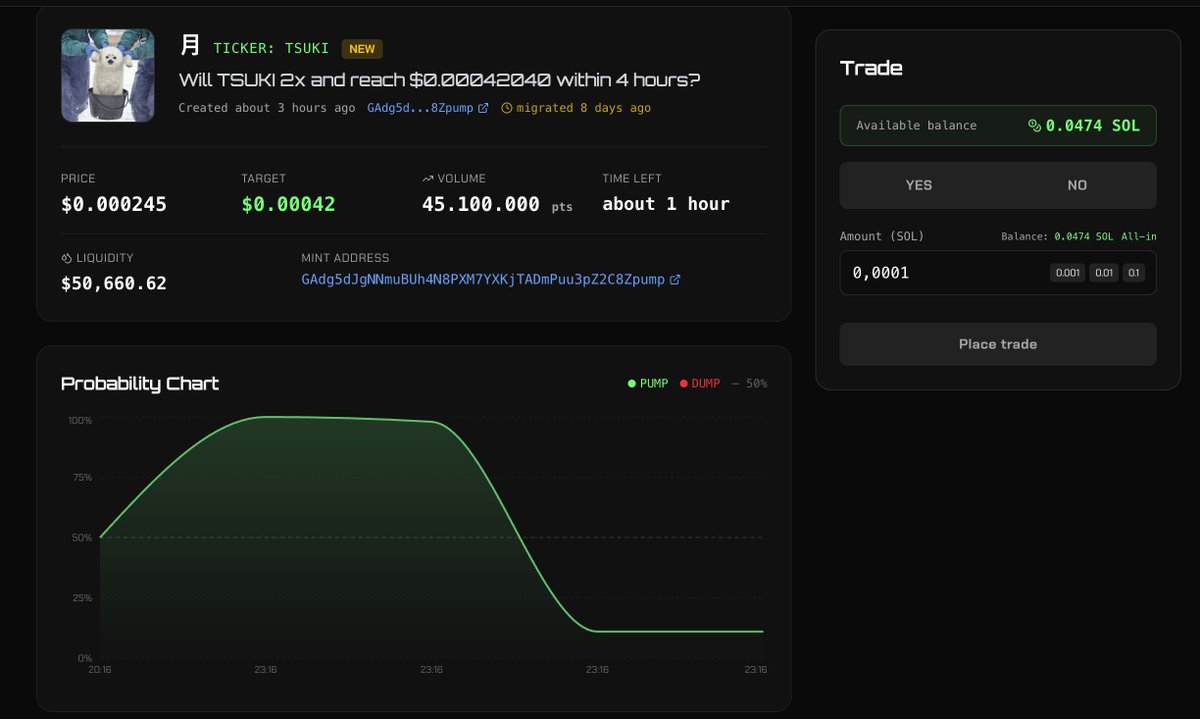Select the YES trade option
The width and height of the screenshot is (1200, 719).
[x=918, y=185]
